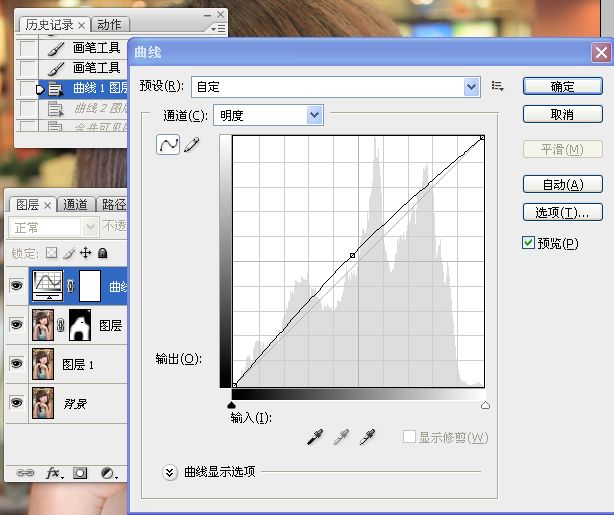Open the preset options menu icon

point(497,86)
